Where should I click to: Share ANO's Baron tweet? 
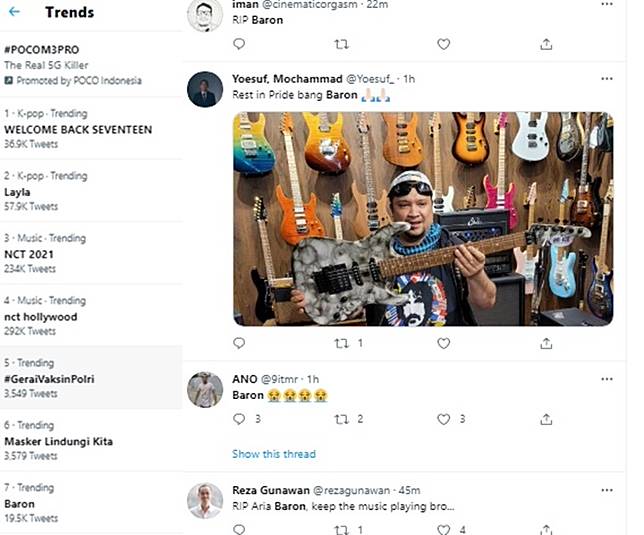pyautogui.click(x=546, y=420)
